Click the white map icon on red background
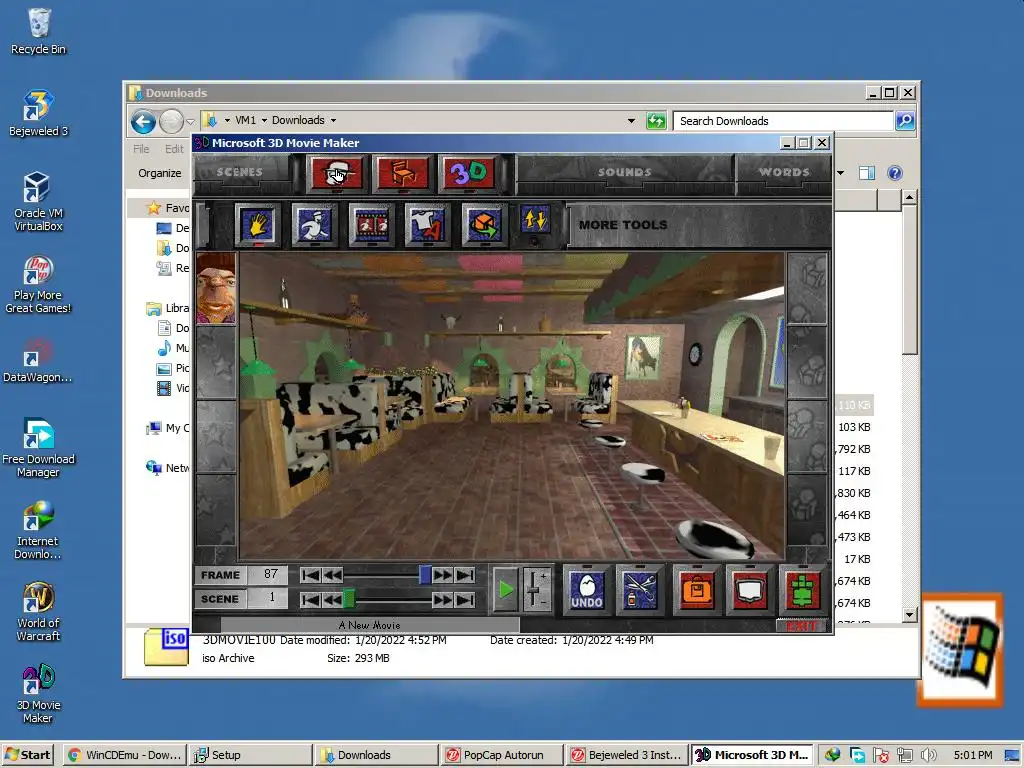The width and height of the screenshot is (1024, 768). (750, 590)
